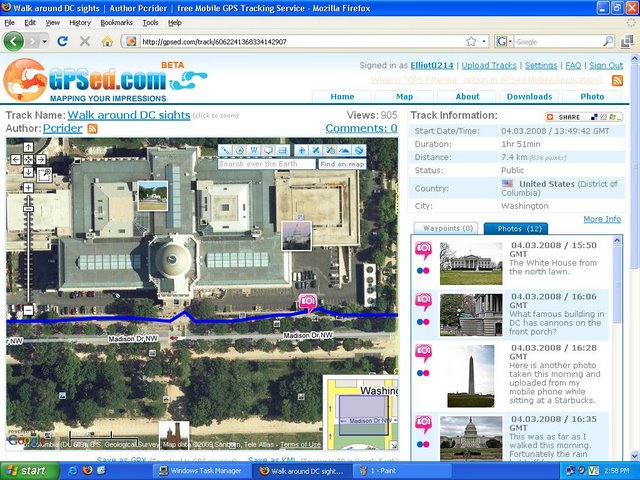
Task: Go to the Downloads site tab
Action: coord(529,97)
